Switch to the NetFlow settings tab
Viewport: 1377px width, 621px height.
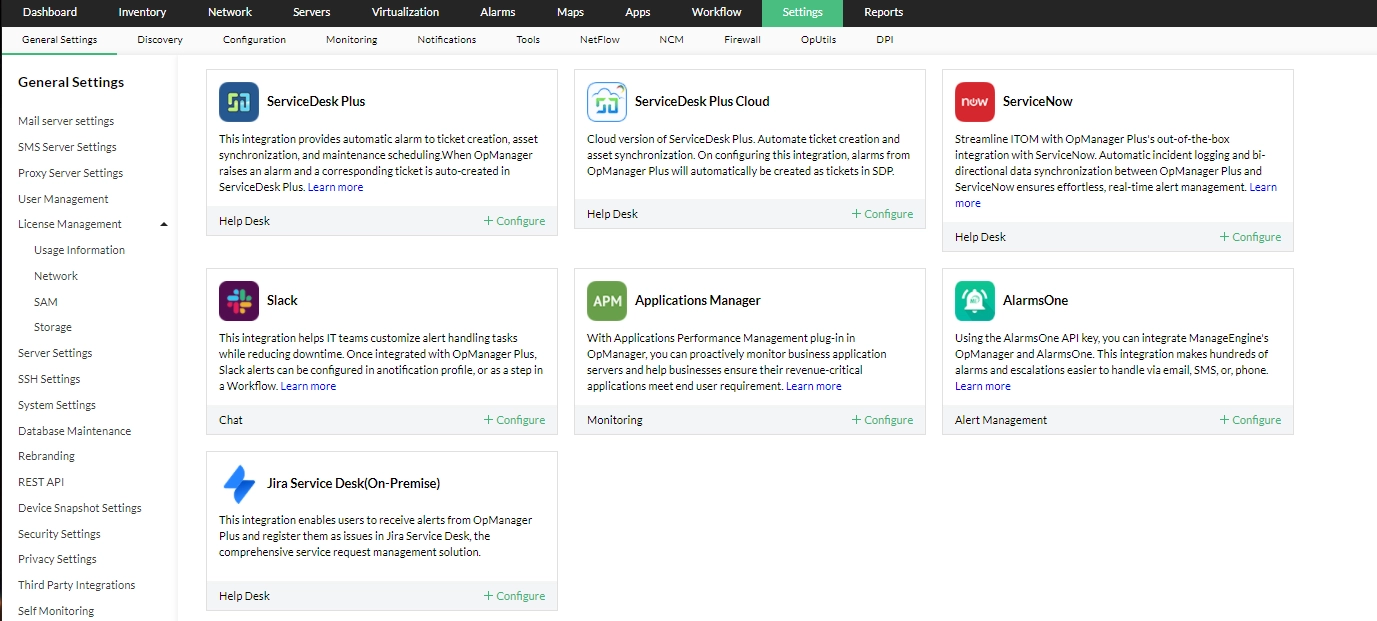(600, 40)
